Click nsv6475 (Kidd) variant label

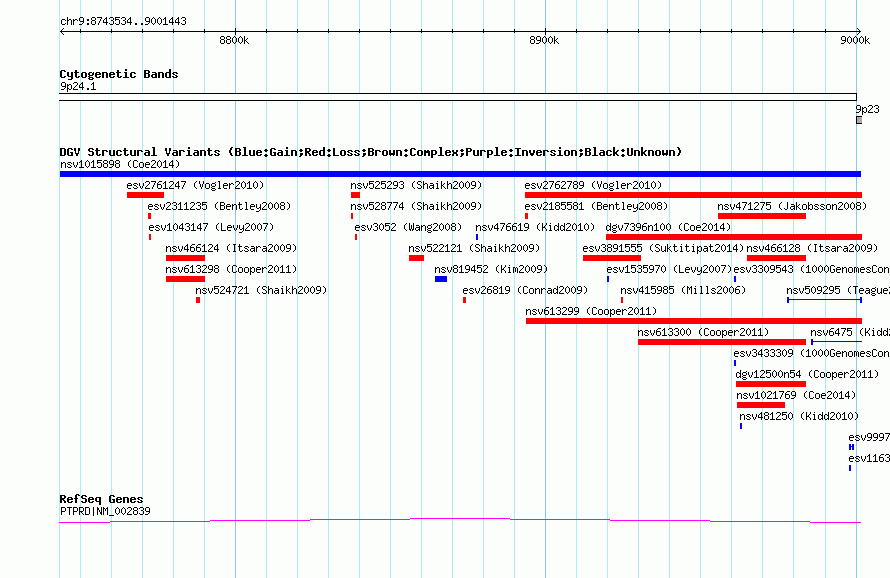click(x=850, y=332)
